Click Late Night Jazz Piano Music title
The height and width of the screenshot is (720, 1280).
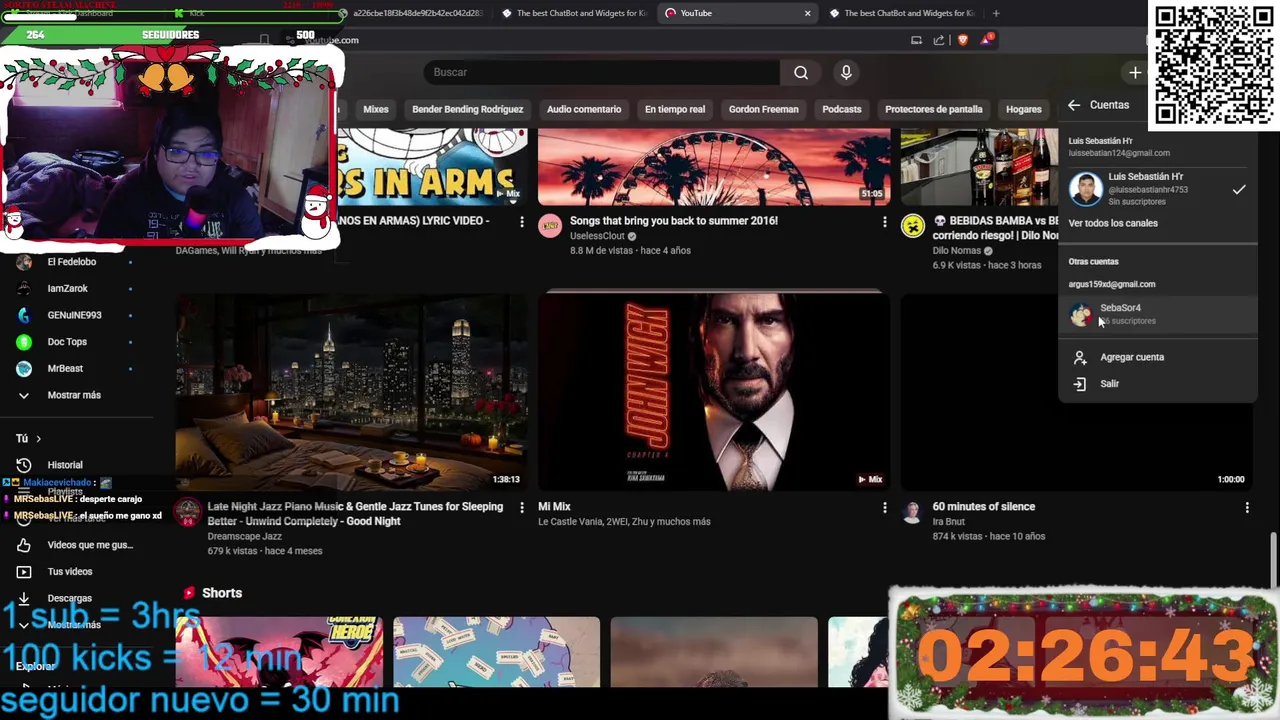(x=355, y=514)
